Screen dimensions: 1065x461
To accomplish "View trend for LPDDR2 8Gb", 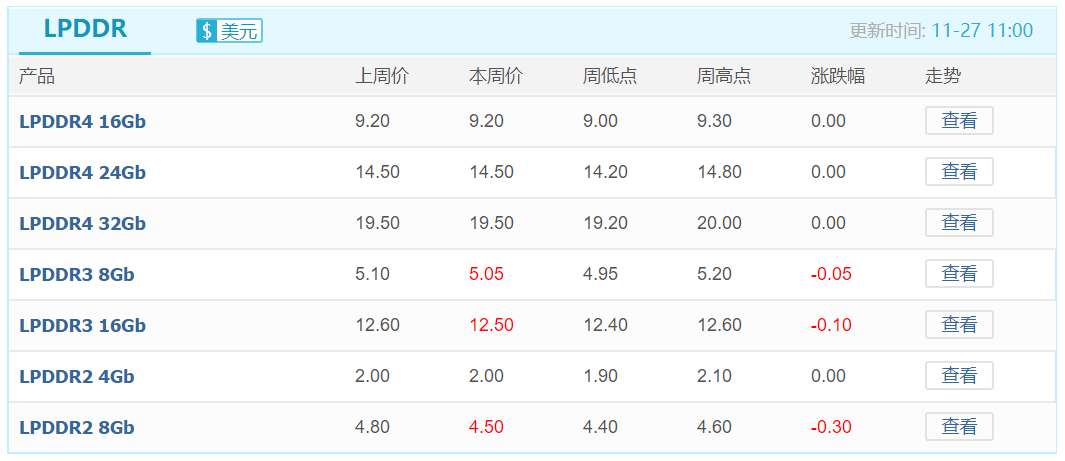I will [959, 426].
